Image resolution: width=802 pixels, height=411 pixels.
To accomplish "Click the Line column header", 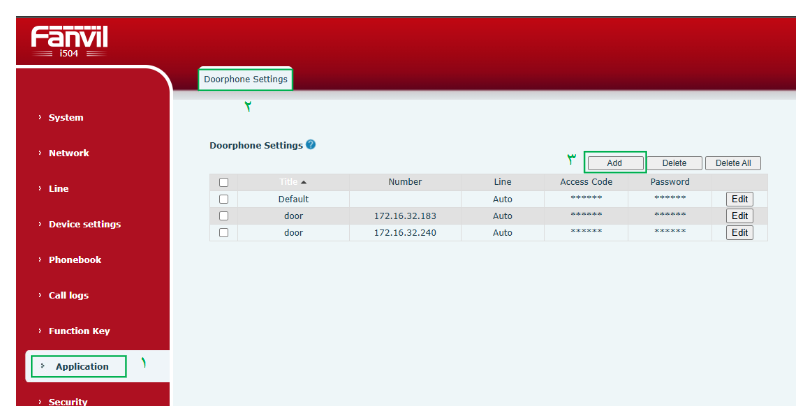I will click(502, 182).
